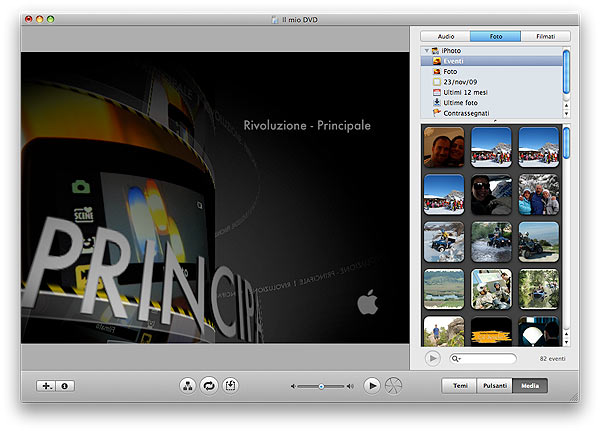
Task: Click the media search field
Action: tap(483, 359)
